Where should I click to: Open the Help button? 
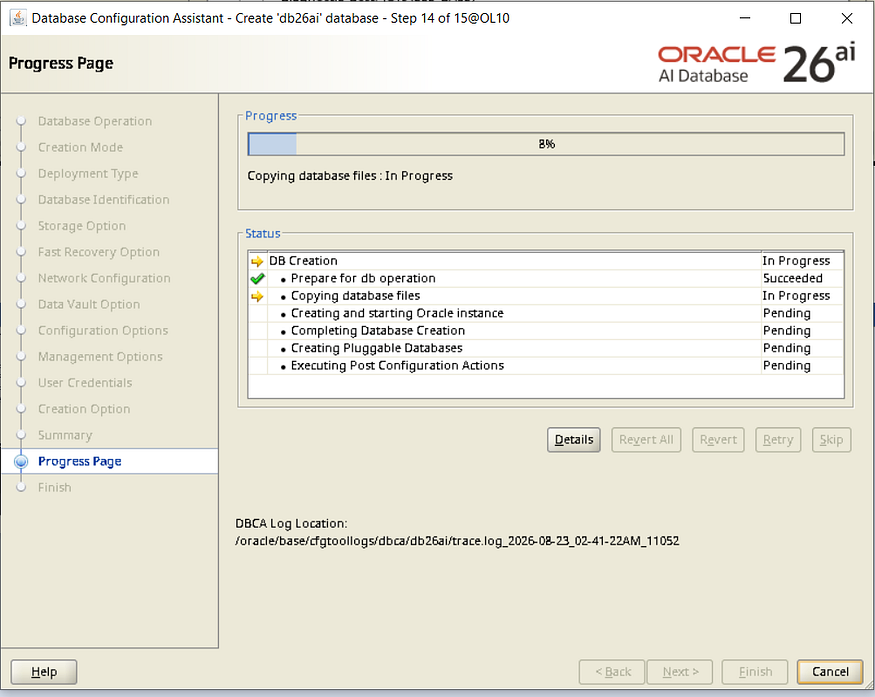click(44, 672)
